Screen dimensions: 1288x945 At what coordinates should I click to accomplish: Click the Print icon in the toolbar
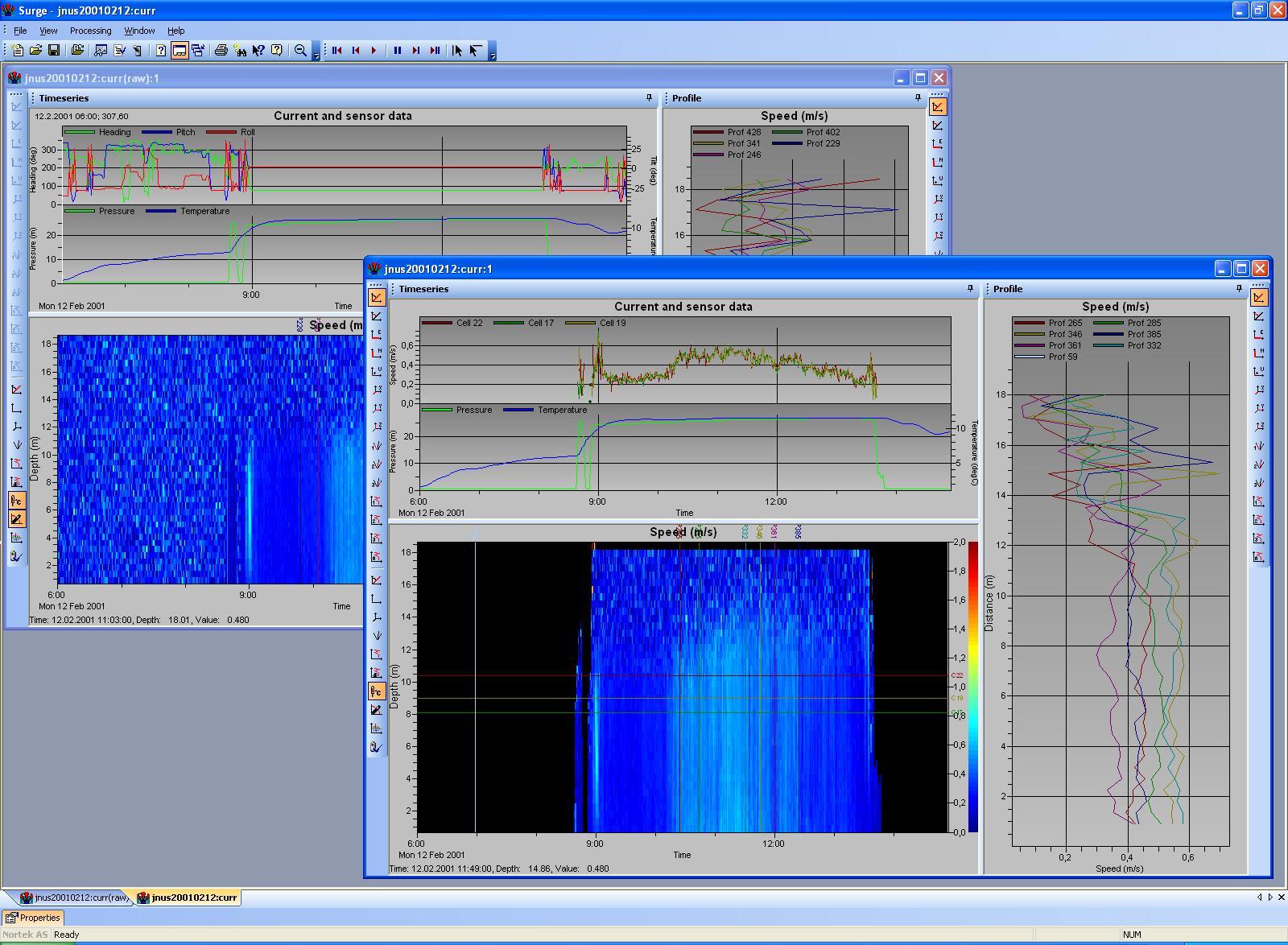[221, 50]
